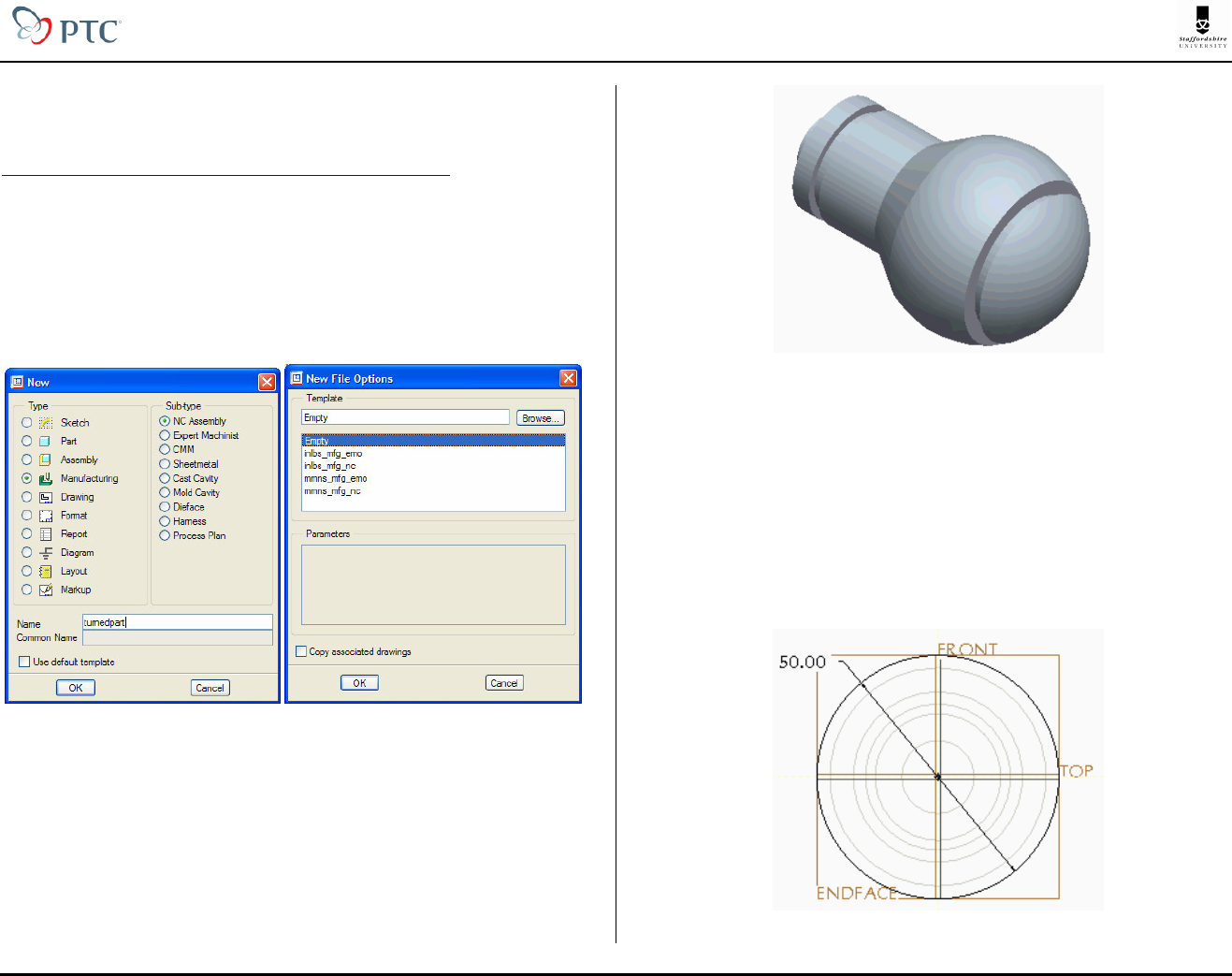Image resolution: width=1232 pixels, height=976 pixels.
Task: Click the Name input field containing turnedpart
Action: click(x=178, y=622)
